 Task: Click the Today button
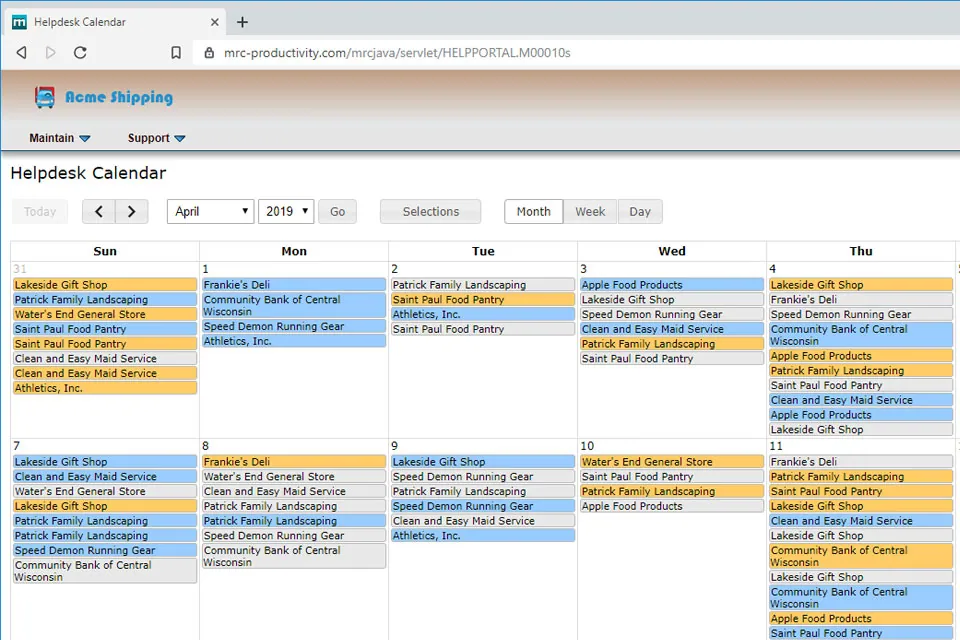tap(40, 212)
